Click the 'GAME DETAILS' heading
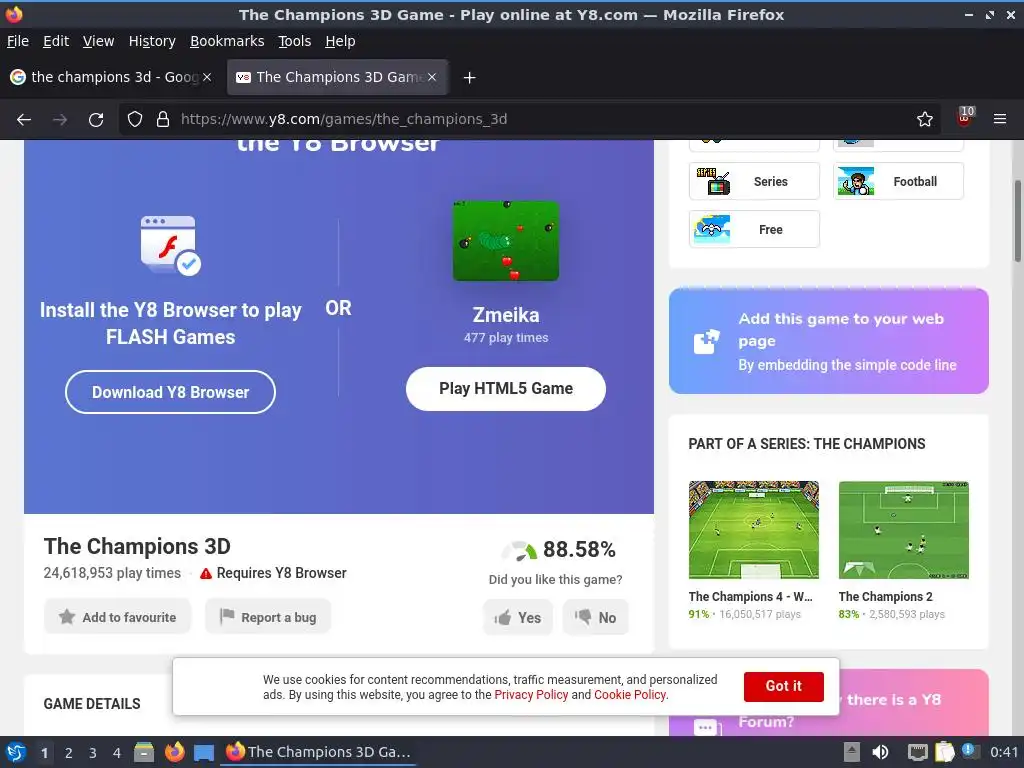Screen dimensions: 1024x768 92,704
